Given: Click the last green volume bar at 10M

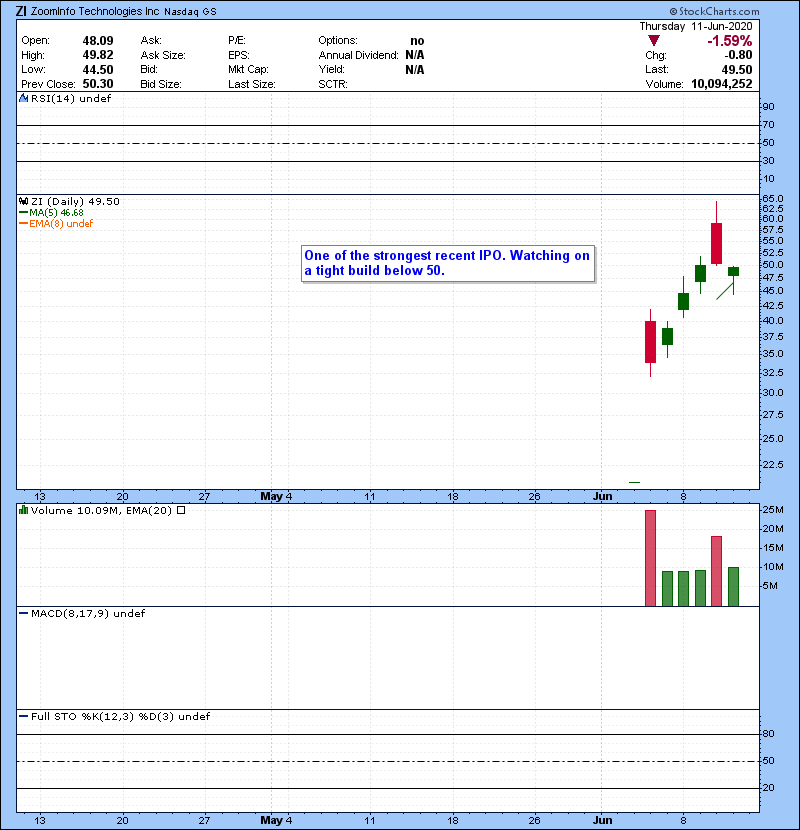Looking at the screenshot, I should (x=733, y=587).
